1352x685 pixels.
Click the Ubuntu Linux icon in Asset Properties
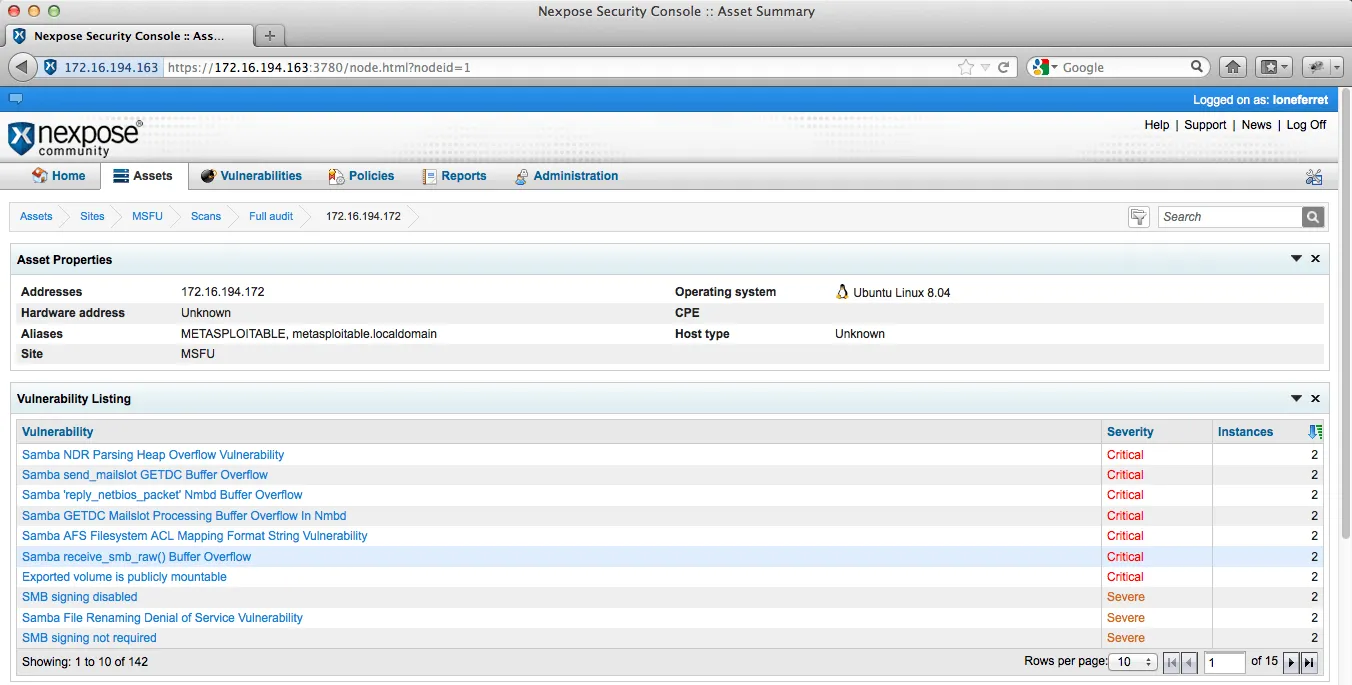[x=841, y=291]
